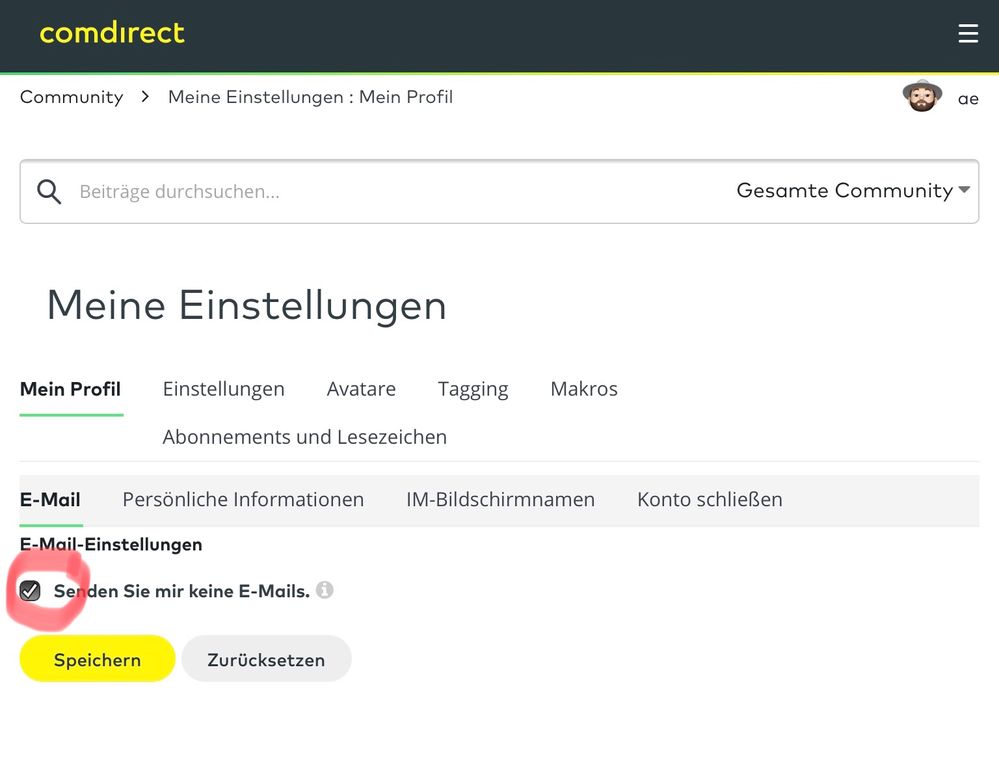Click the comdirect logo

pos(112,33)
